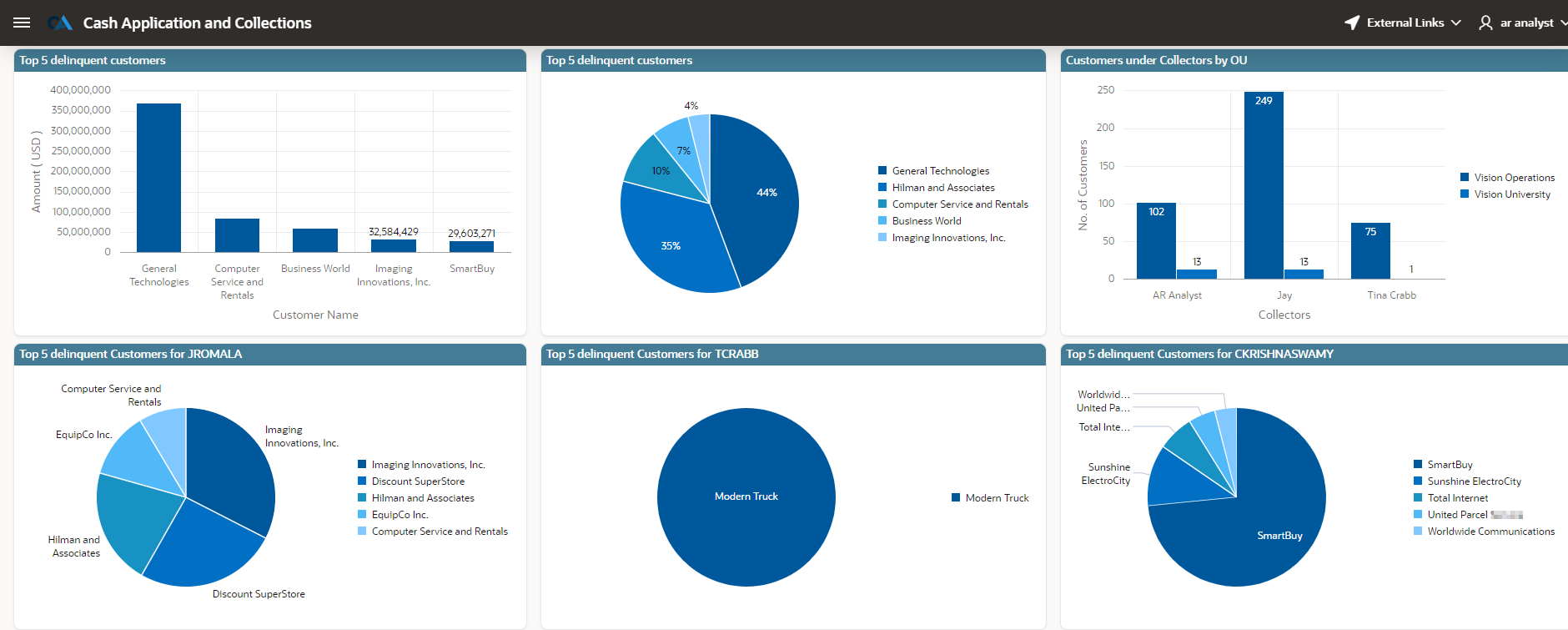
Task: Click the 'No. of Customers' axis title
Action: point(1083,184)
